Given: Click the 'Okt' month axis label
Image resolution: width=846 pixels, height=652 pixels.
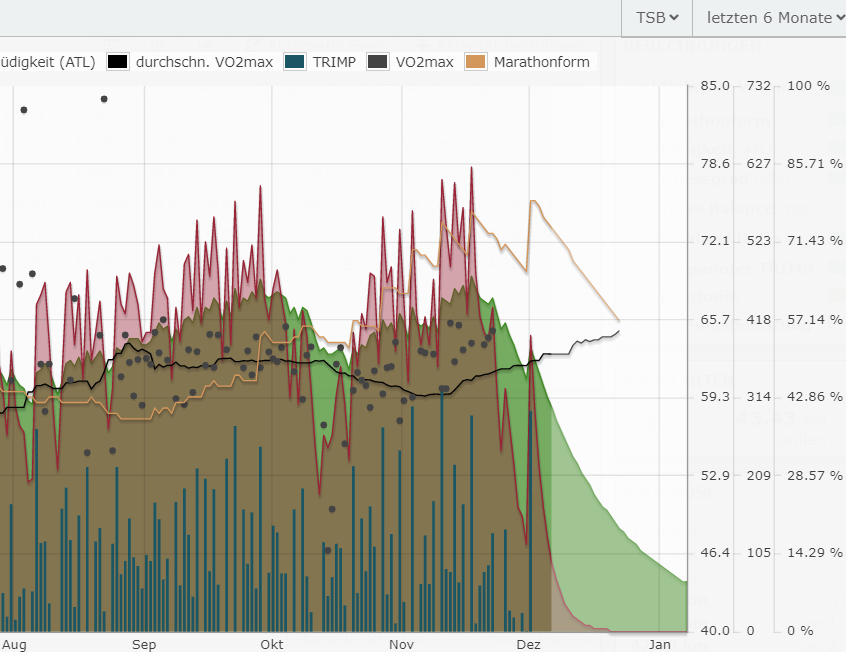Looking at the screenshot, I should (271, 645).
